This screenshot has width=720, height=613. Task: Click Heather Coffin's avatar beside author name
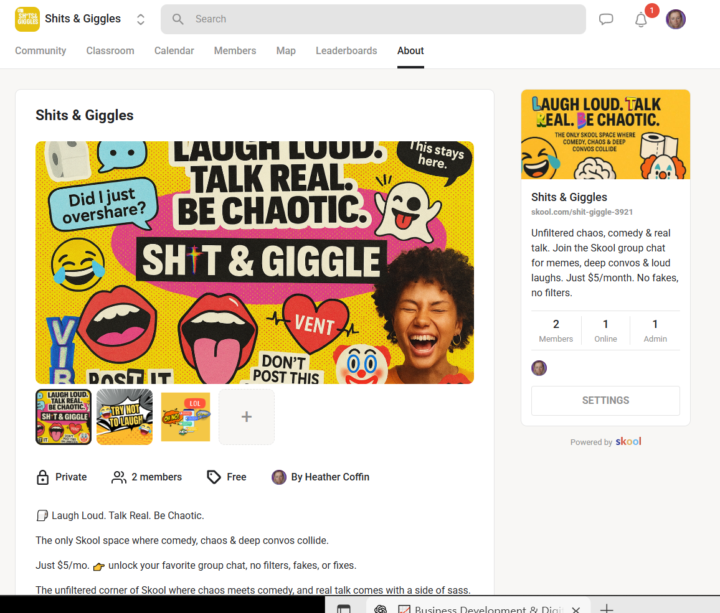[279, 477]
